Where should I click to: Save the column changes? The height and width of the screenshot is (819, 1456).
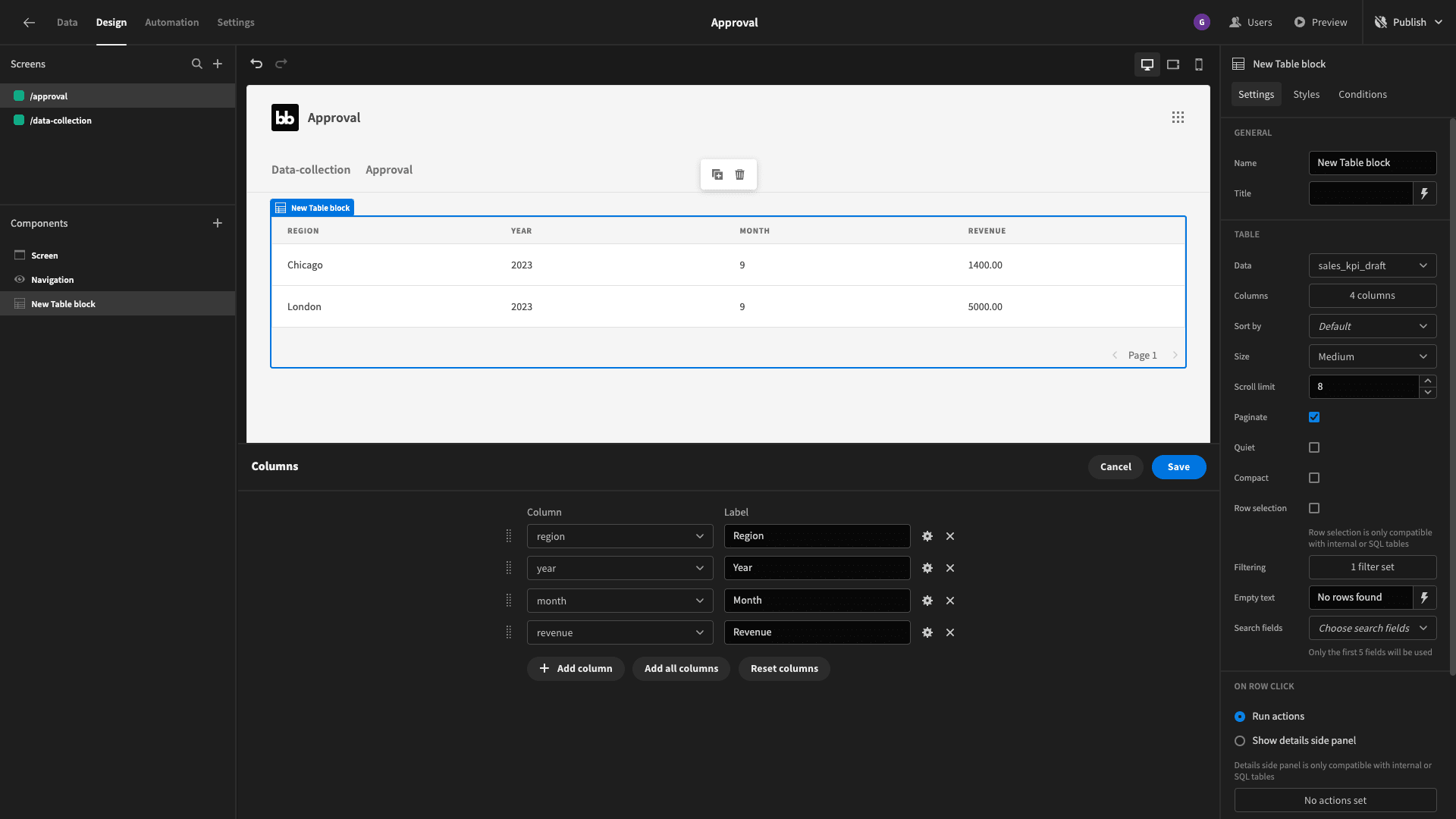point(1178,467)
